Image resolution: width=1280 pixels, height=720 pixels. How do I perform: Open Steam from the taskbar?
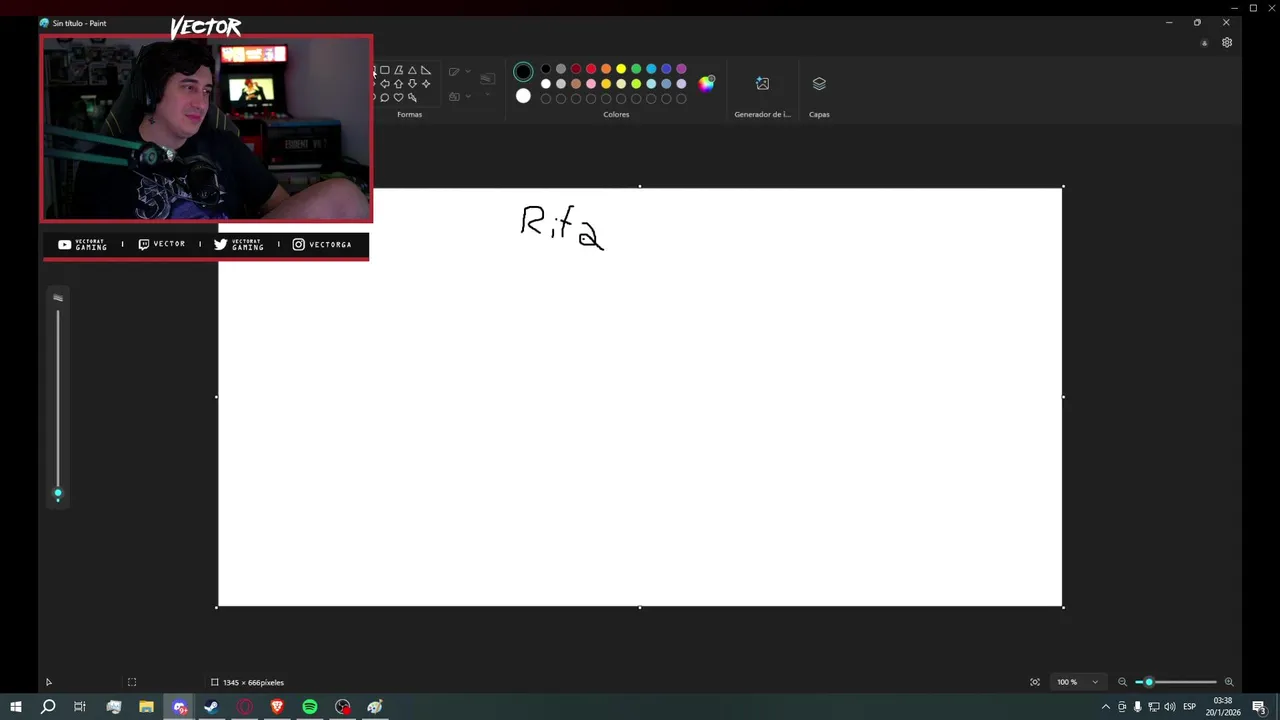[211, 707]
